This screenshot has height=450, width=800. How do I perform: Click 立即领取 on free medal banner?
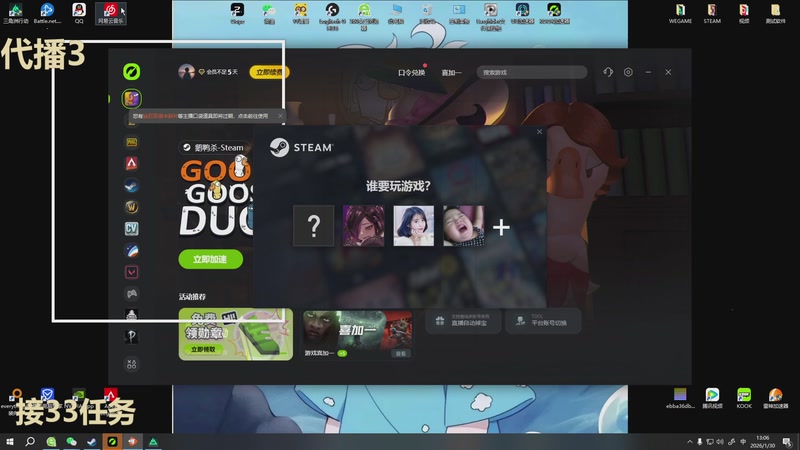point(203,349)
